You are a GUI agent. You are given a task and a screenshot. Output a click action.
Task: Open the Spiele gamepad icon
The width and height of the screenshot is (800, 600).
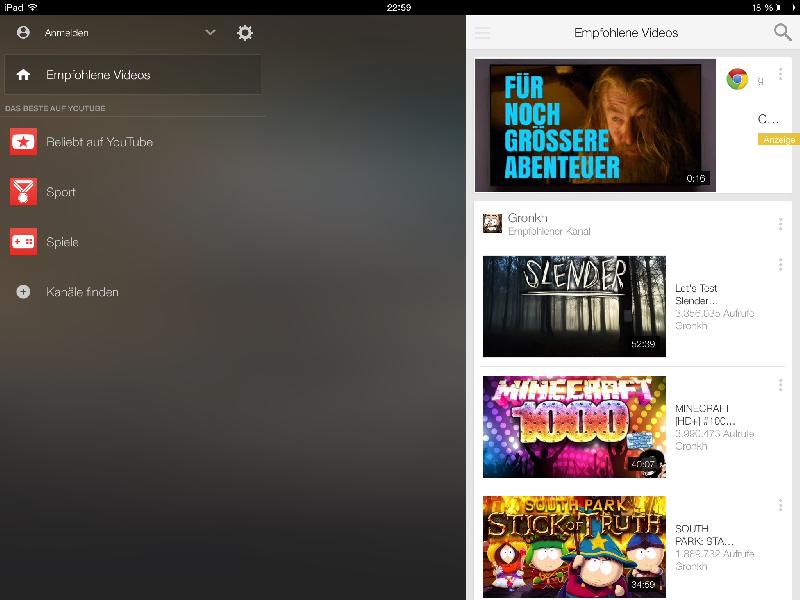[x=23, y=242]
